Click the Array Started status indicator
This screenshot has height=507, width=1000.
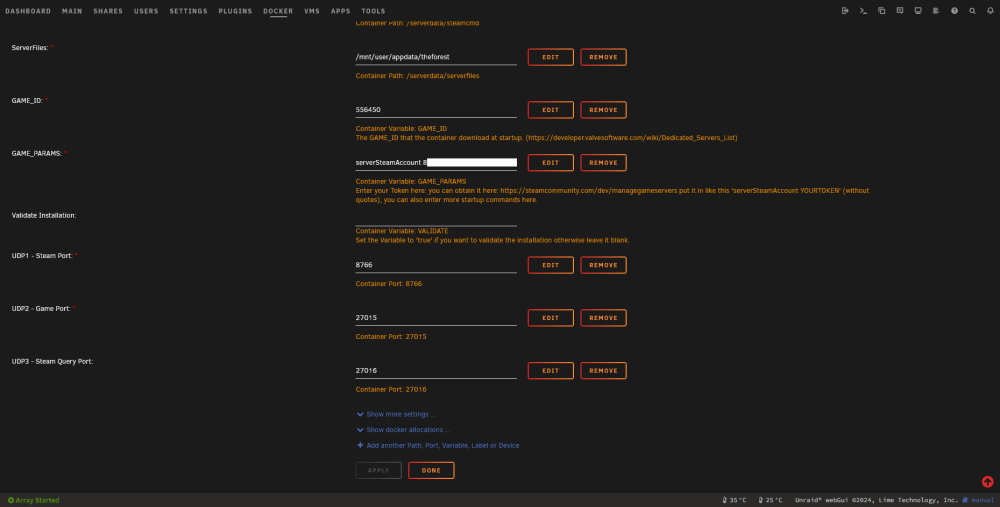click(33, 501)
